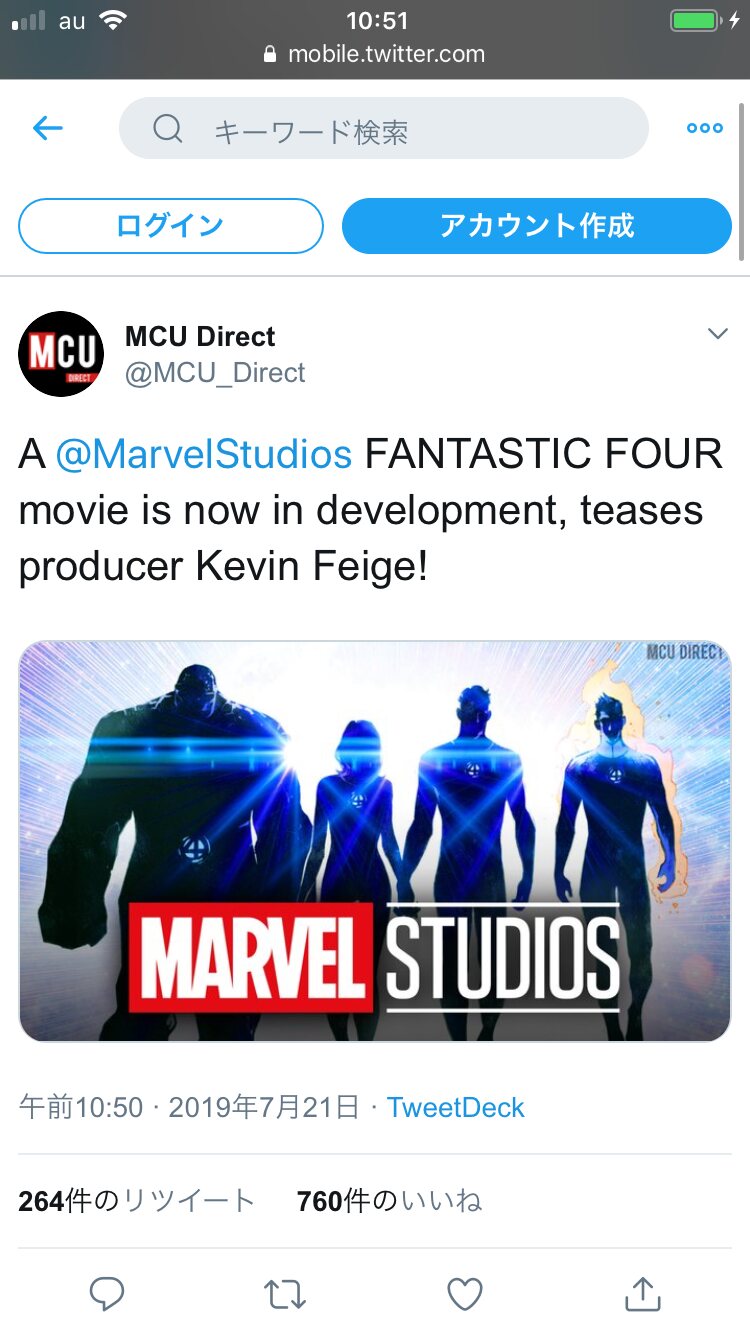Focus the キーワード検索 search field
750x1334 pixels.
point(384,128)
